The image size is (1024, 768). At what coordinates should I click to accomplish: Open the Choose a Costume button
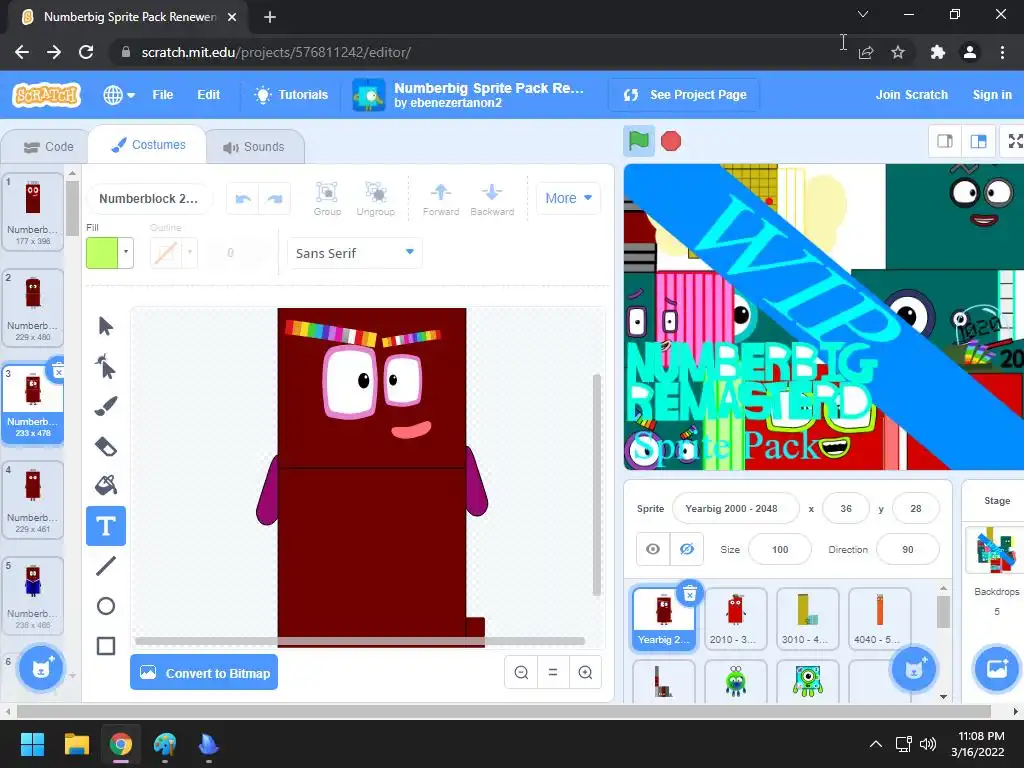click(x=41, y=668)
